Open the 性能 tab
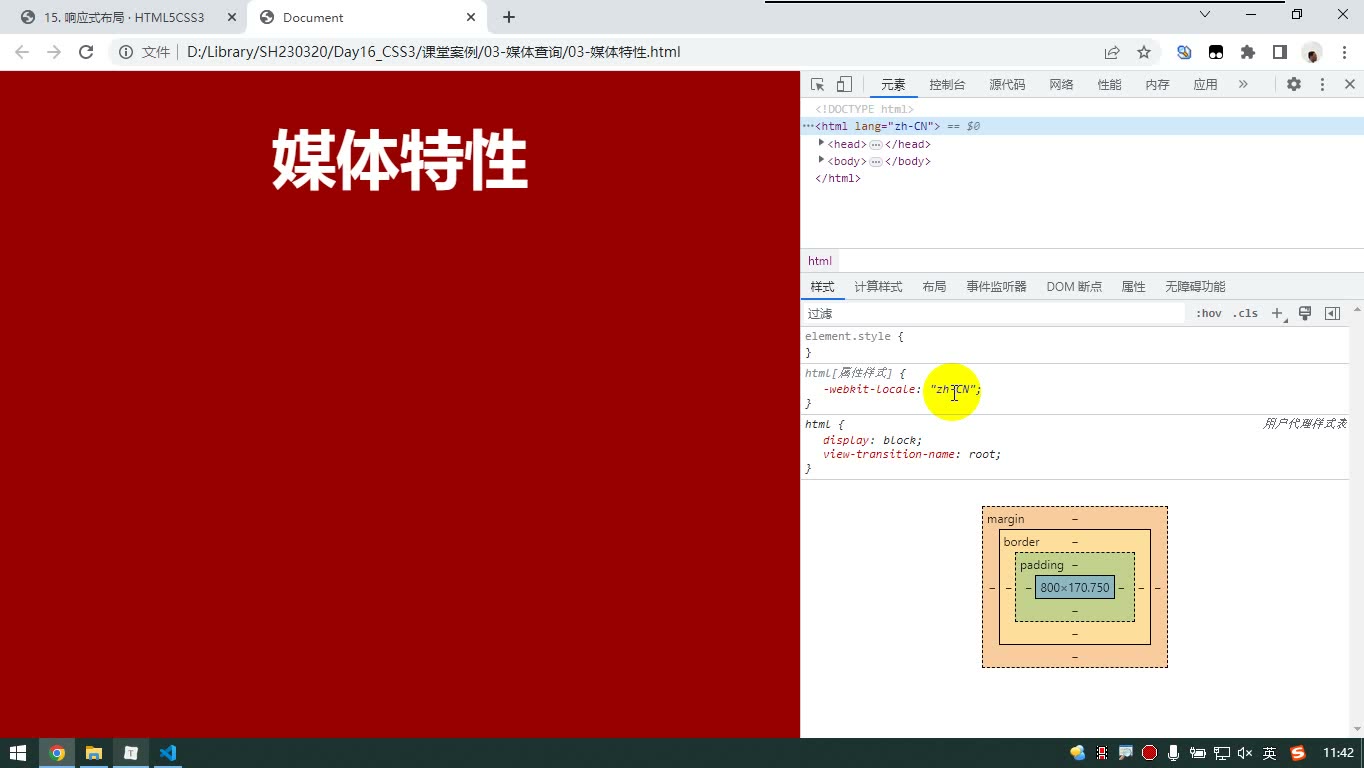This screenshot has width=1364, height=768. 1109,85
